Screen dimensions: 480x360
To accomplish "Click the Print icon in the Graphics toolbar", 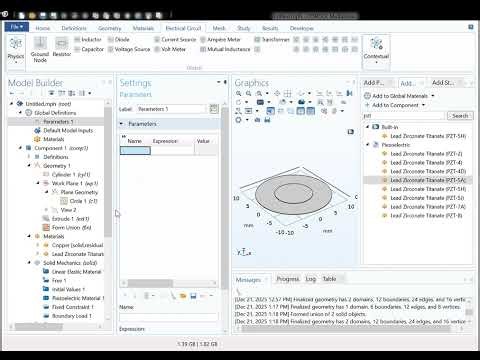I will (x=267, y=120).
